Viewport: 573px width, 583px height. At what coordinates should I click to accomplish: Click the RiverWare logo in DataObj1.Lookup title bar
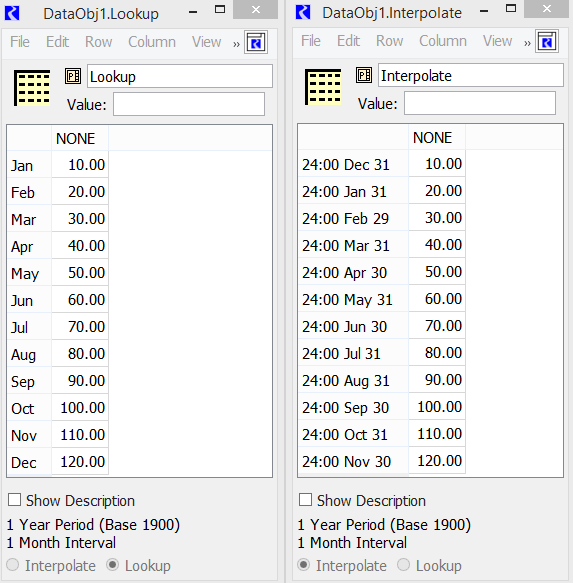pyautogui.click(x=12, y=13)
